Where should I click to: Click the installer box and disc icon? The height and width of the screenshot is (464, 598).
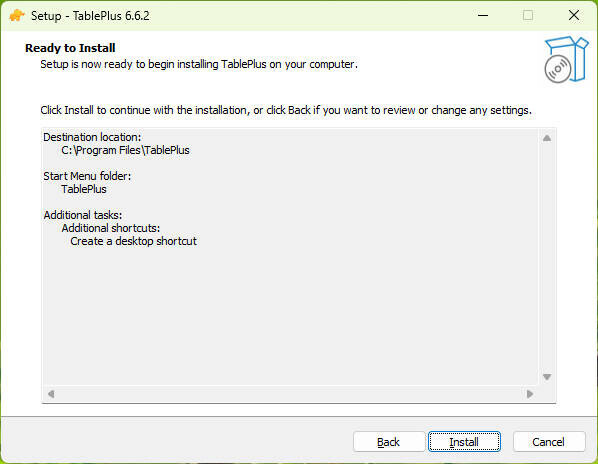coord(566,59)
